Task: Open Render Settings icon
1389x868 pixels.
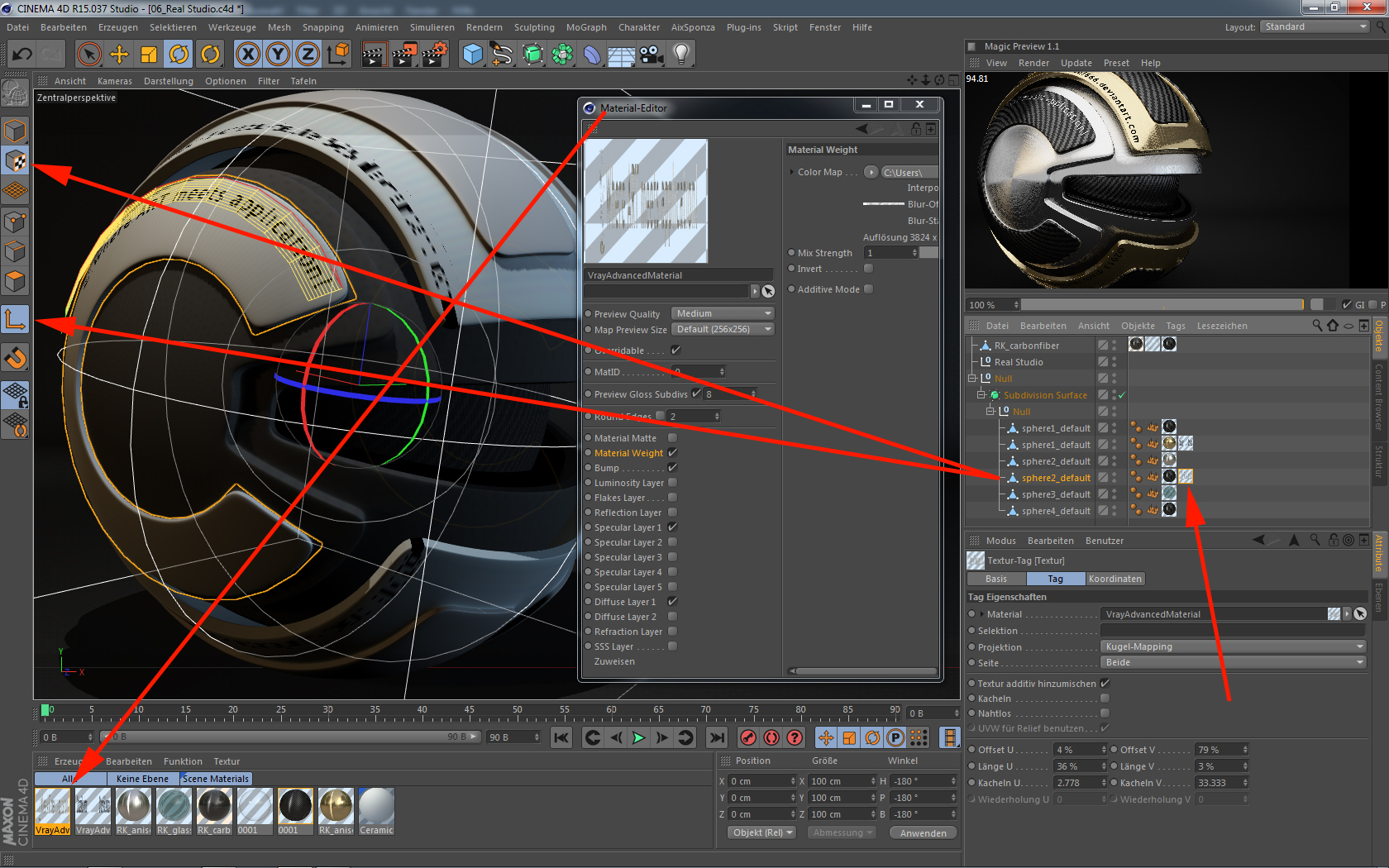Action: coord(435,55)
